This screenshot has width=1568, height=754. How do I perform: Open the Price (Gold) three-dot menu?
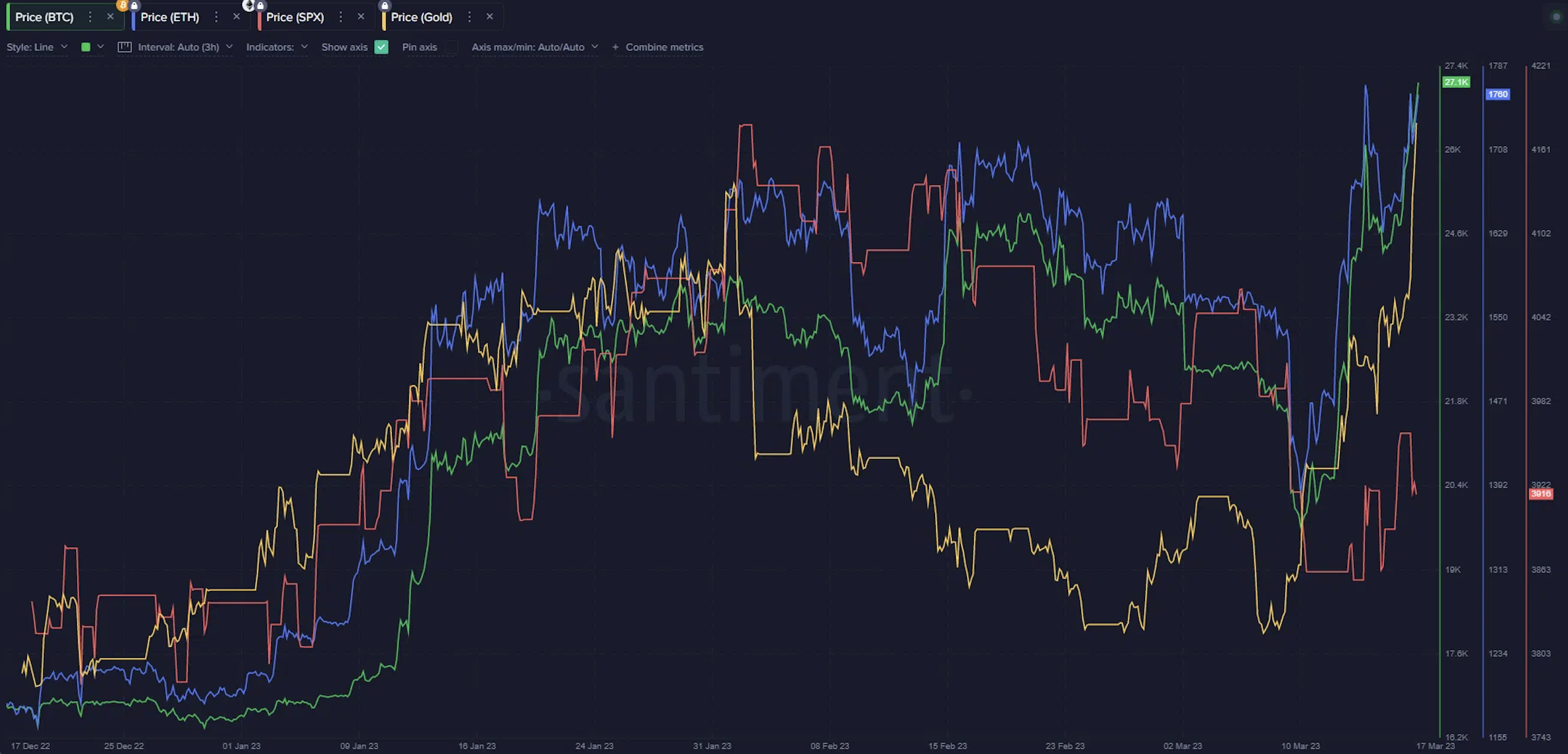tap(470, 17)
